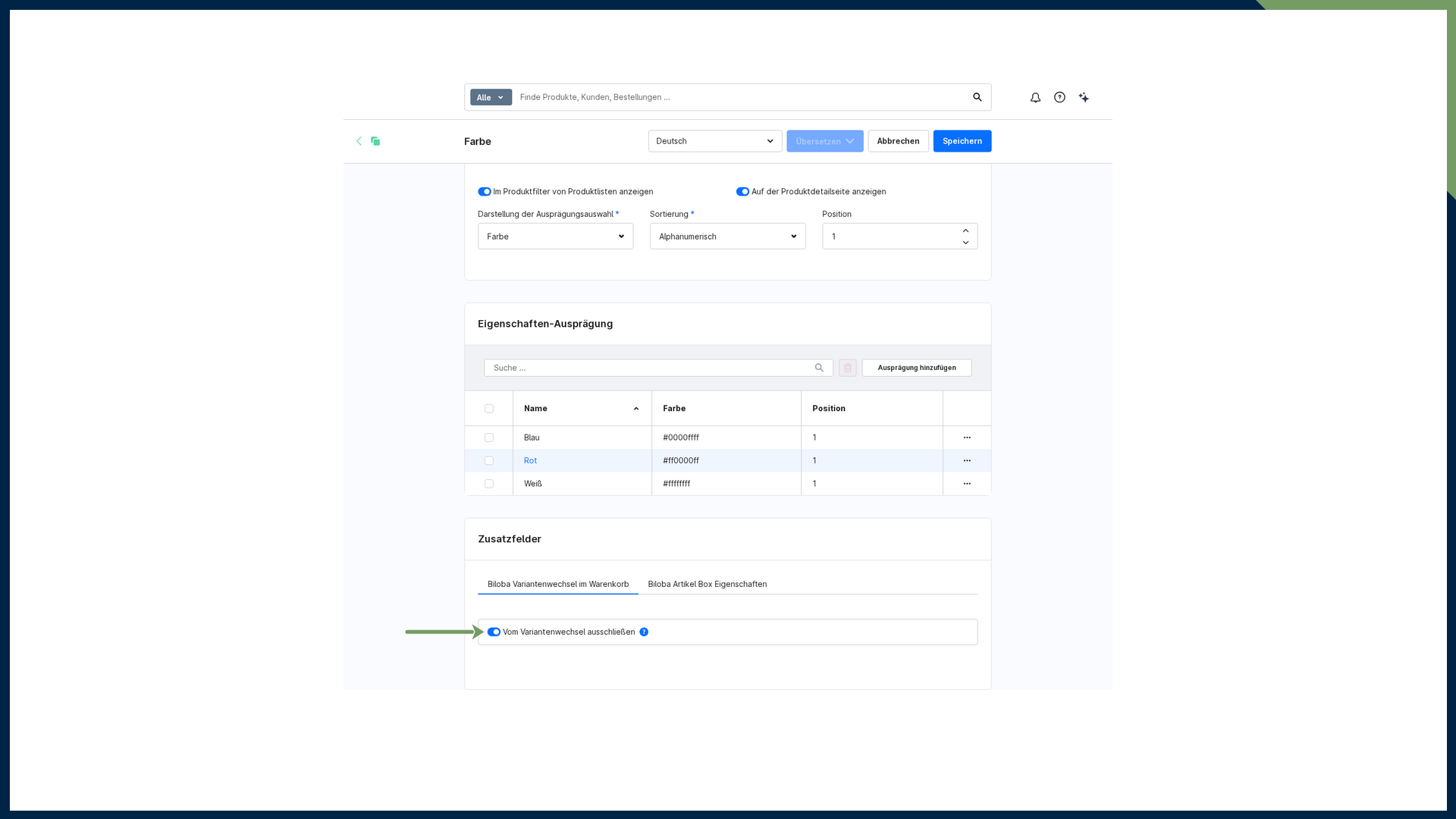Click sort arrow in Name column header
Image resolution: width=1456 pixels, height=819 pixels.
point(636,409)
